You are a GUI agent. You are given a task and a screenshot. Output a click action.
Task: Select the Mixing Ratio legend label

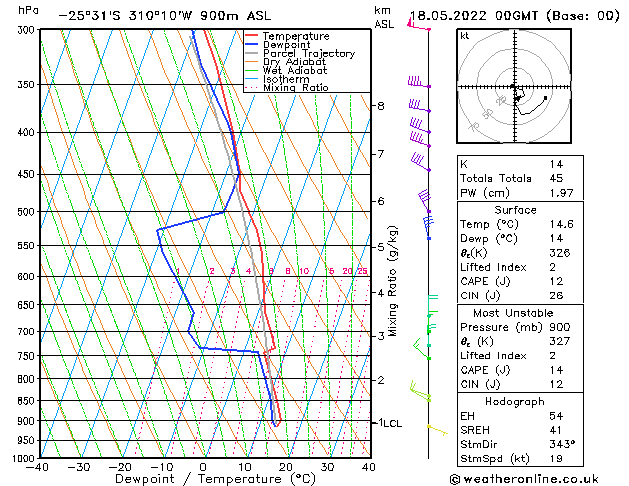pos(296,87)
